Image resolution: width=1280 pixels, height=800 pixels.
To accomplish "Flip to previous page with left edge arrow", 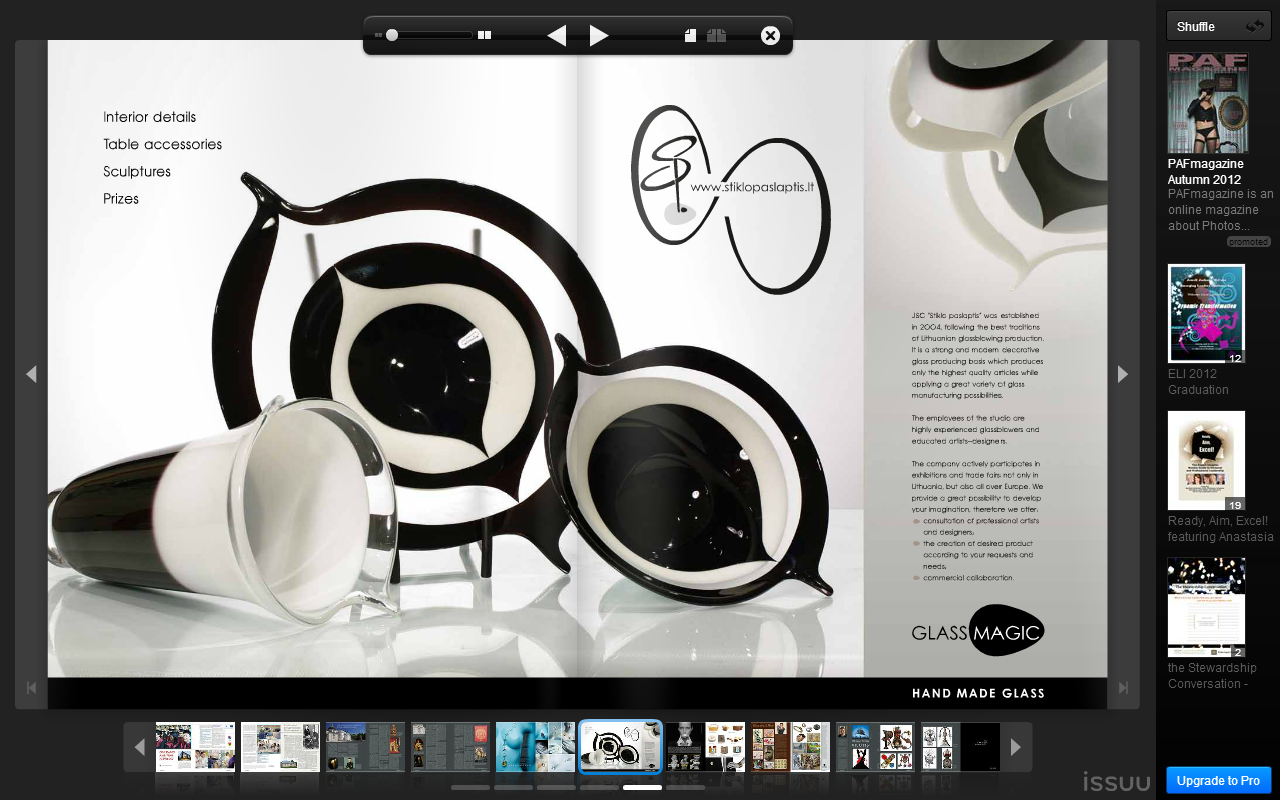I will pos(31,374).
